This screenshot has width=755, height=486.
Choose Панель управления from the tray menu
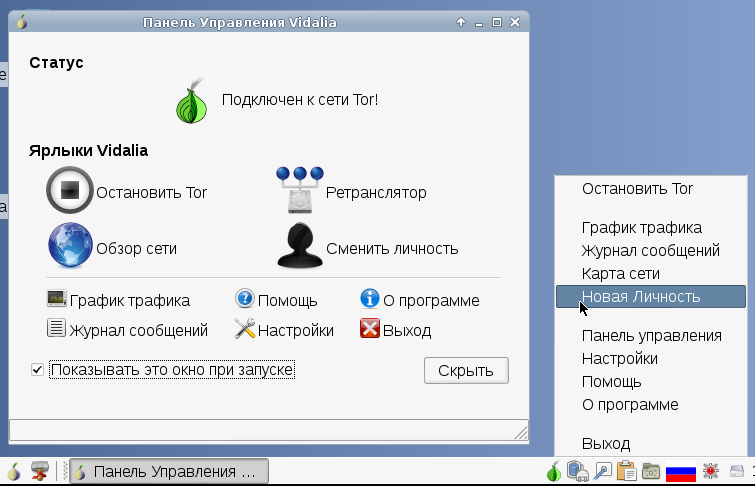[651, 335]
